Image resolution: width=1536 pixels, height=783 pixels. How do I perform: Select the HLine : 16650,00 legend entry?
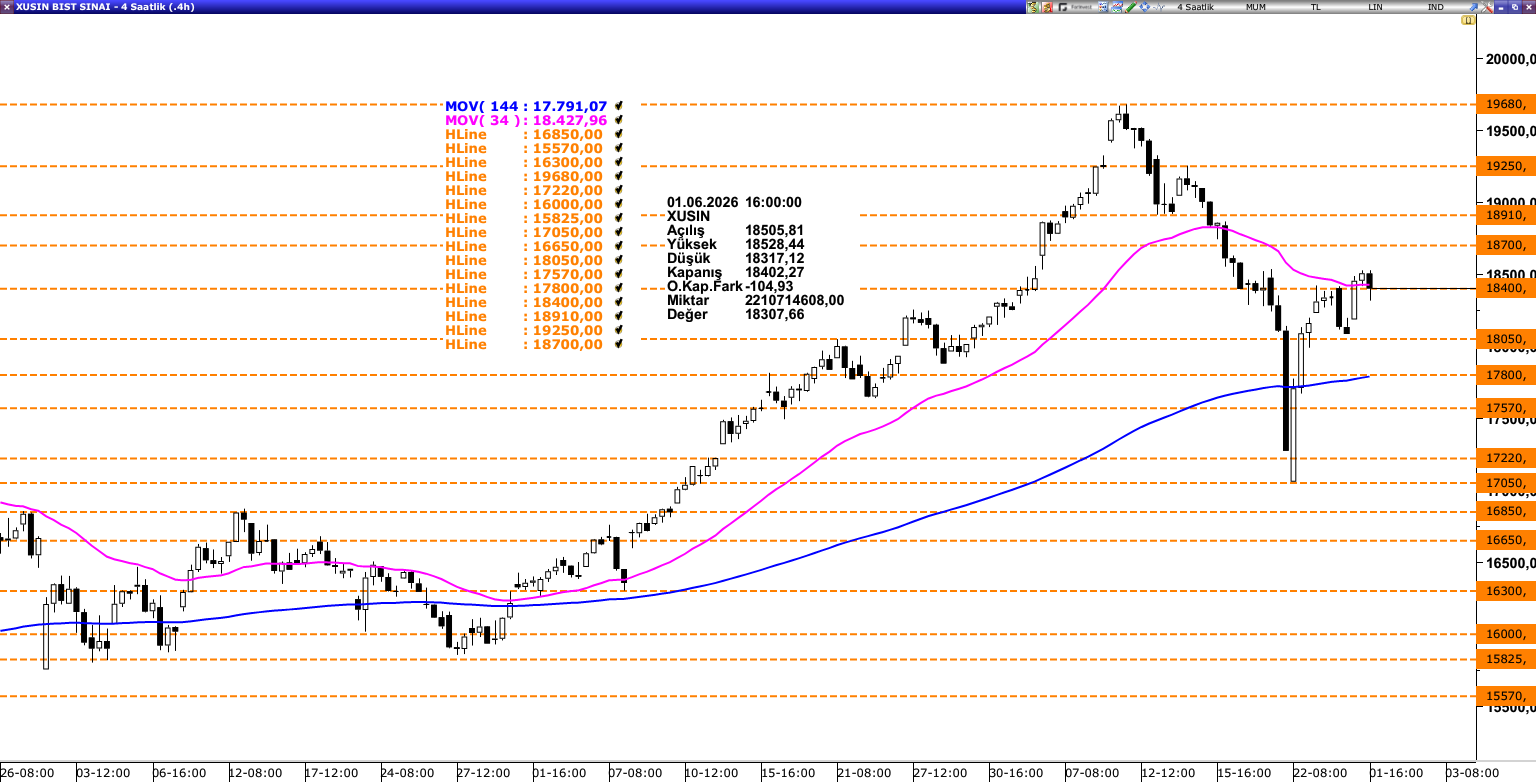click(x=524, y=246)
